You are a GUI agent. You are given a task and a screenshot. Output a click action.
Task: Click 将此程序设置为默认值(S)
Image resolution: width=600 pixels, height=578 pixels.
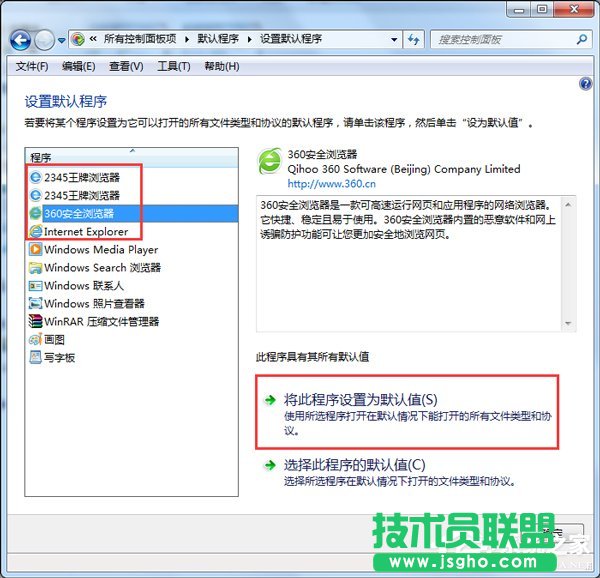point(360,400)
